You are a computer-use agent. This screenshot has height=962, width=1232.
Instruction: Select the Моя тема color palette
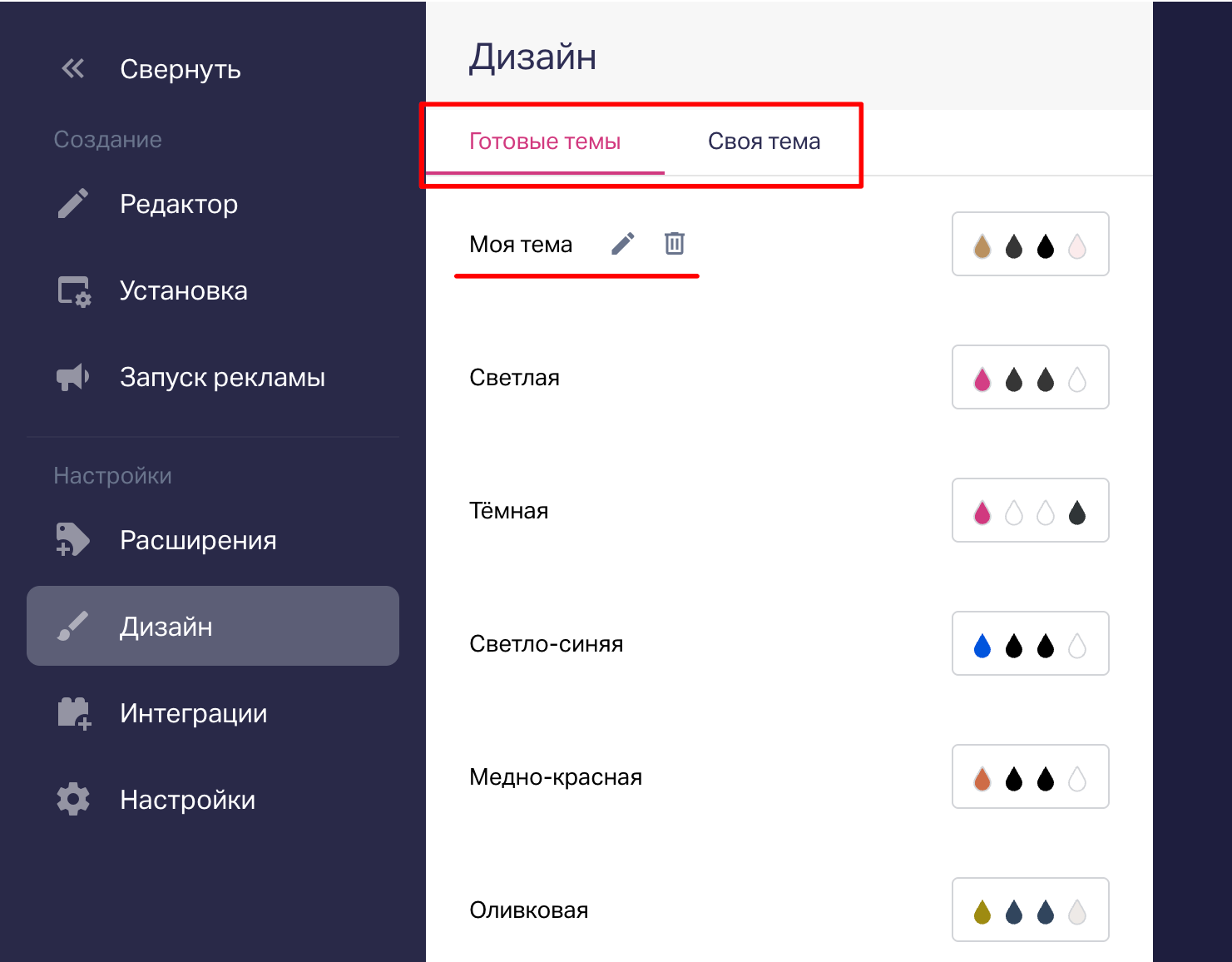point(1030,245)
